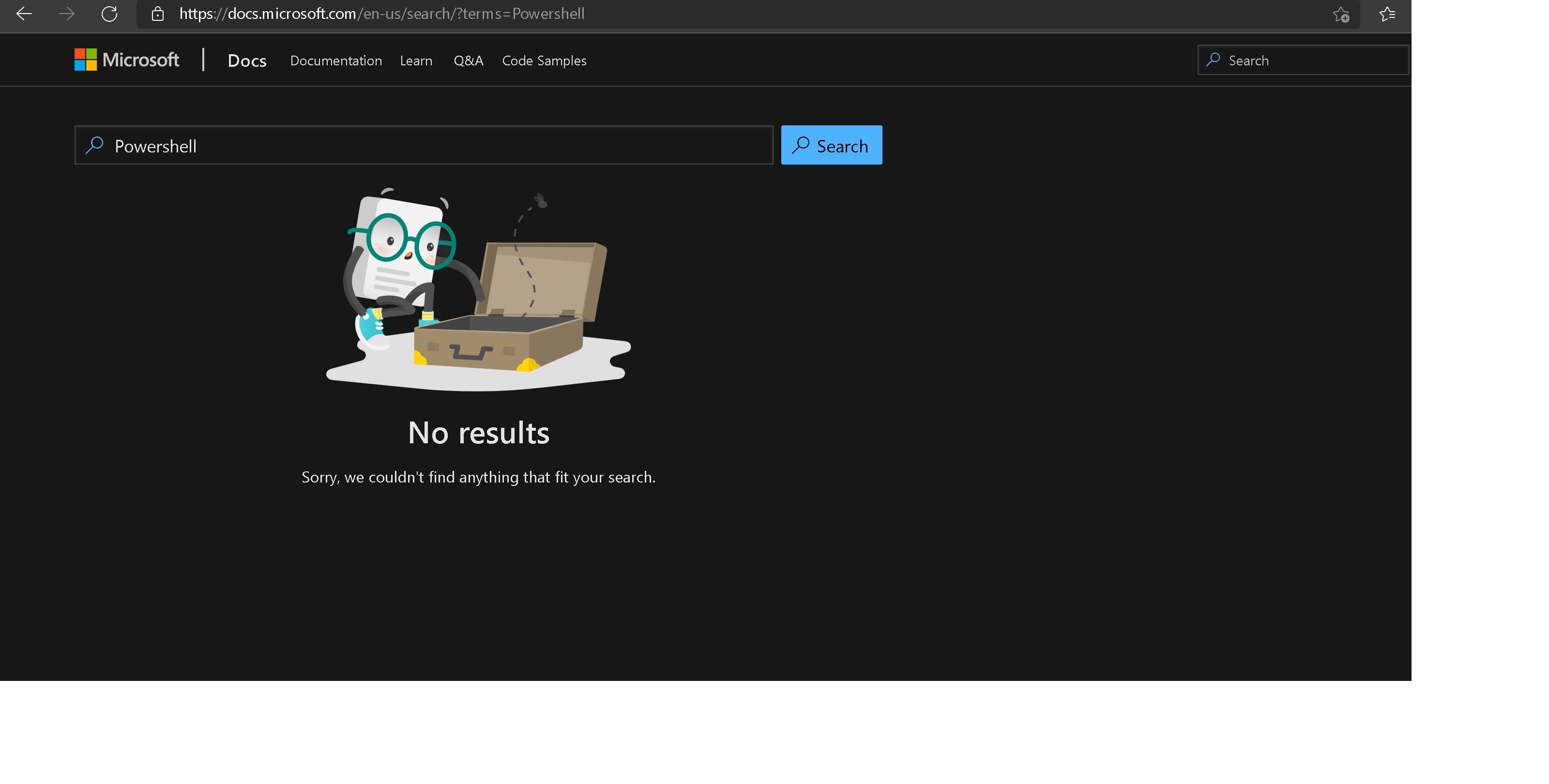The height and width of the screenshot is (784, 1549).
Task: Click the browser forward arrow
Action: [67, 14]
